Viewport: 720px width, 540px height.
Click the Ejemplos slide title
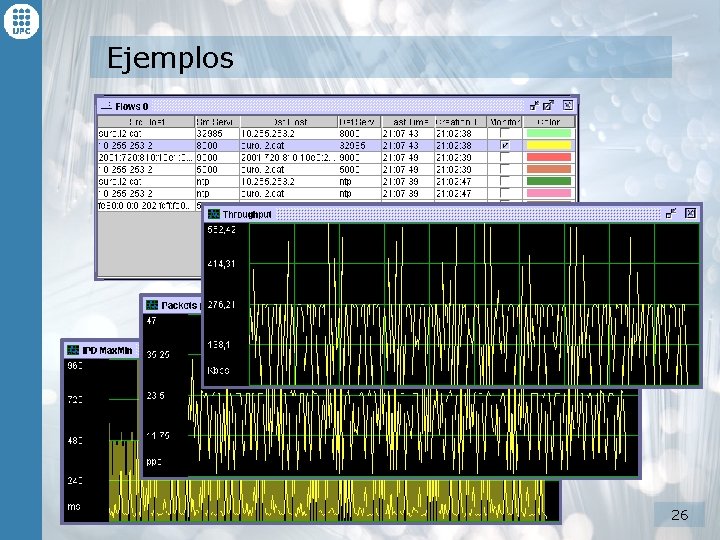click(x=170, y=58)
